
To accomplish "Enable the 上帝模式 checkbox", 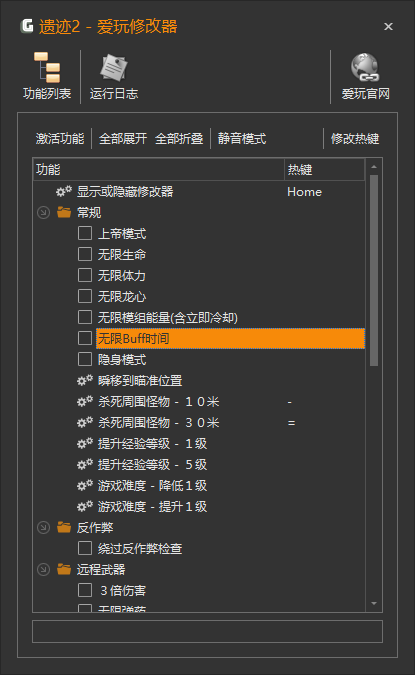I will click(85, 233).
